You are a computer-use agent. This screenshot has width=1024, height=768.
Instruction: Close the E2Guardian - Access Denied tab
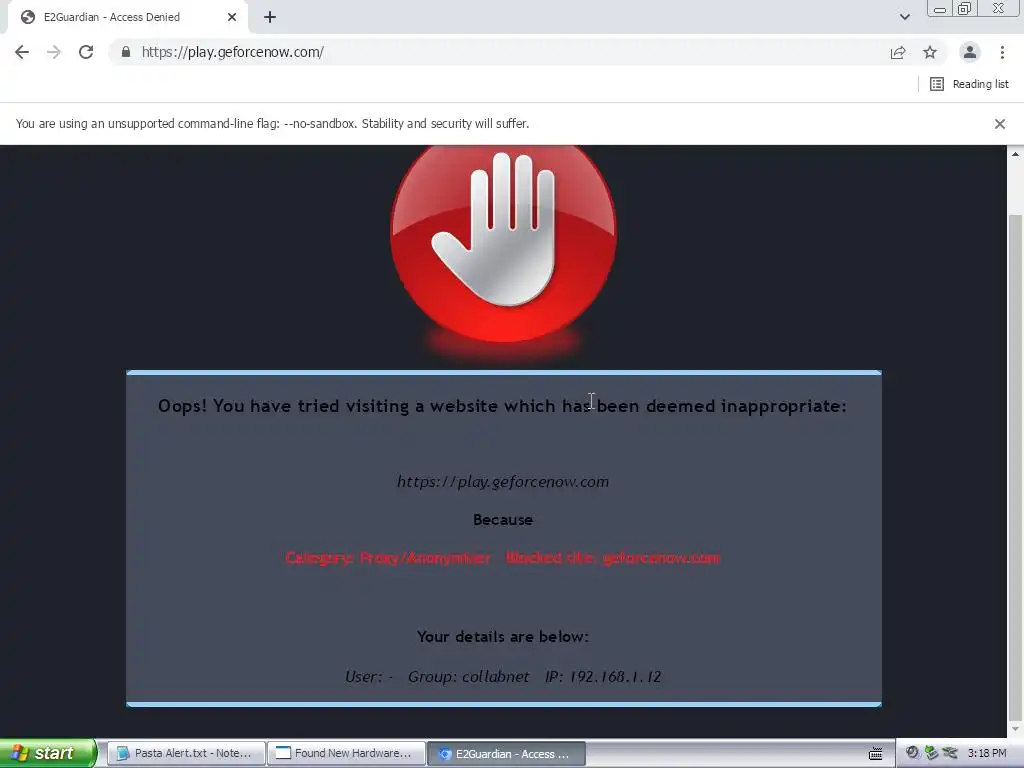(232, 17)
